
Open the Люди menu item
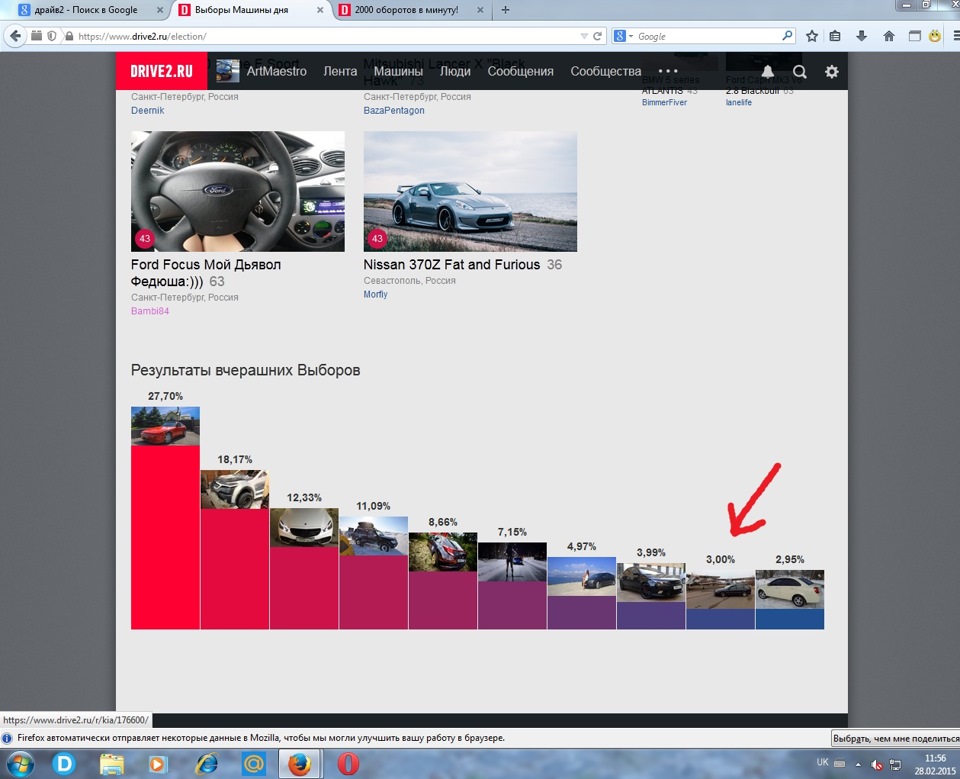tap(455, 71)
